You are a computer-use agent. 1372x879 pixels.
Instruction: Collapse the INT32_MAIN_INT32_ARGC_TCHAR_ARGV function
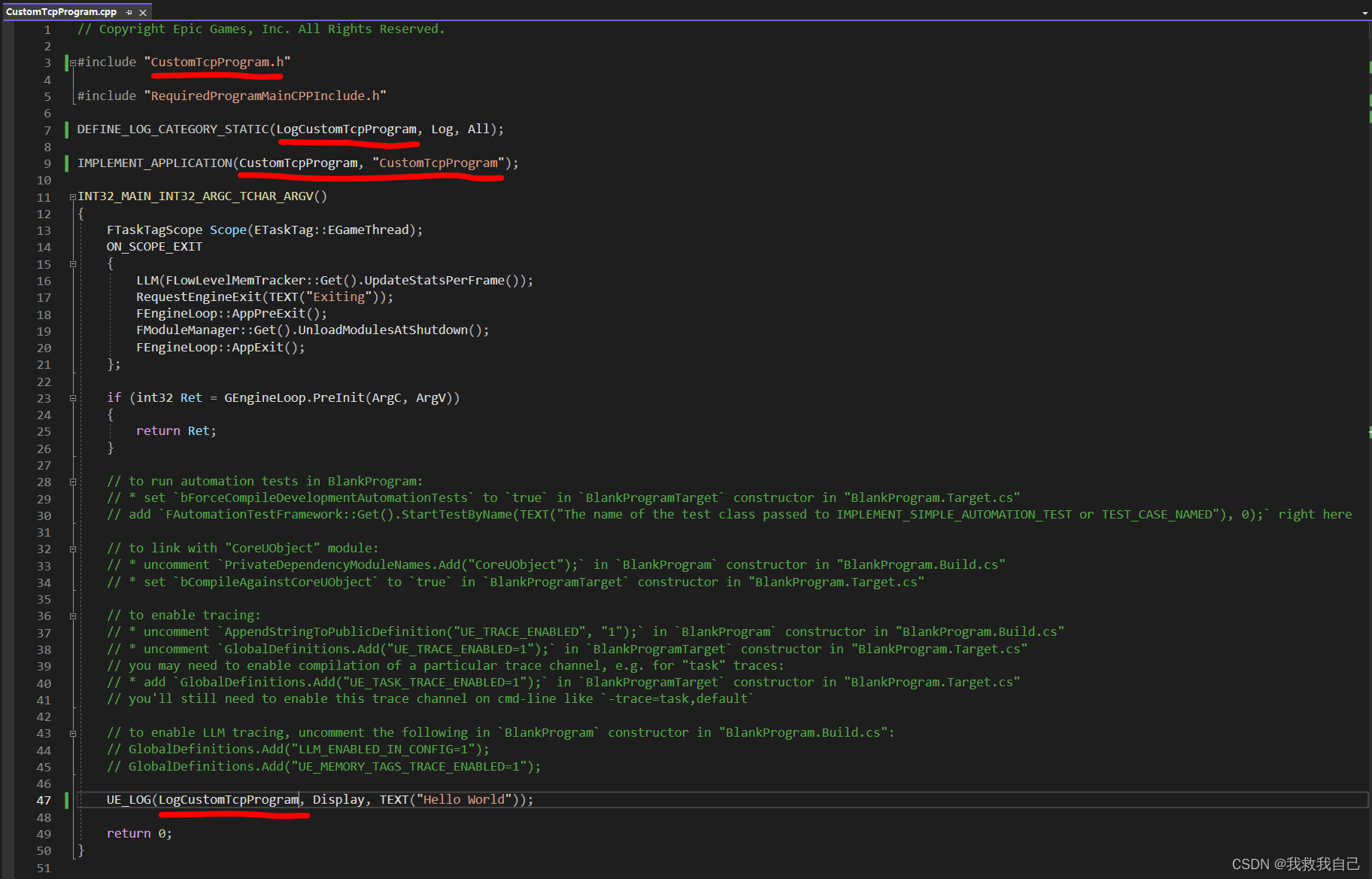[x=73, y=197]
